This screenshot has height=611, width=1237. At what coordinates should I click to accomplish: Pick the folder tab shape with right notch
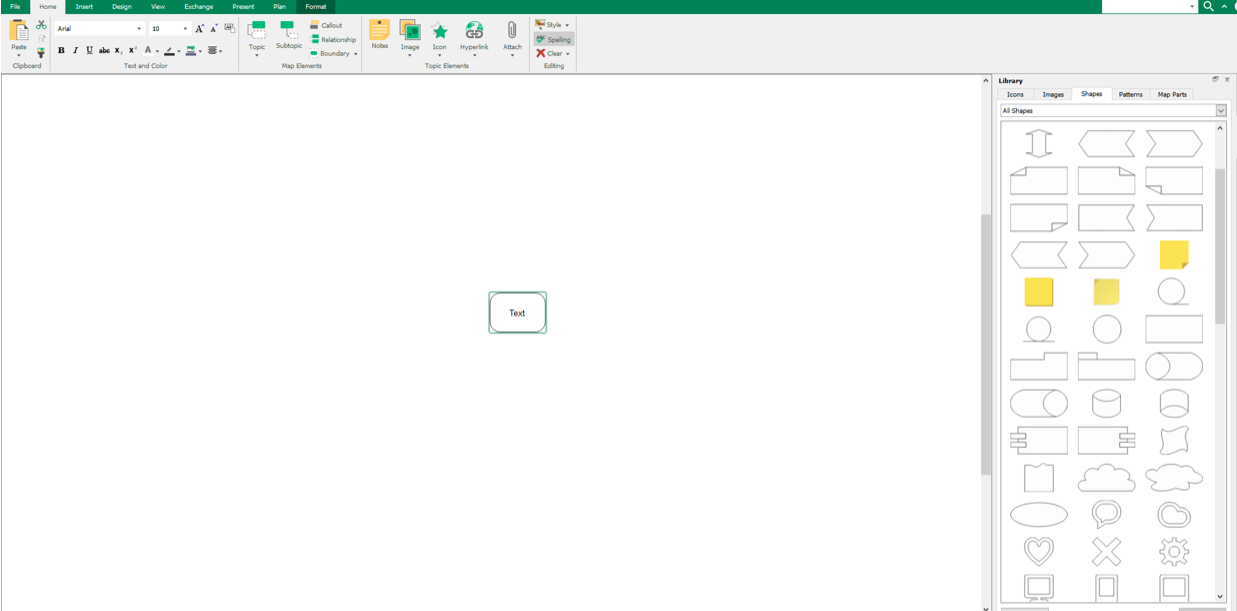click(x=1039, y=366)
